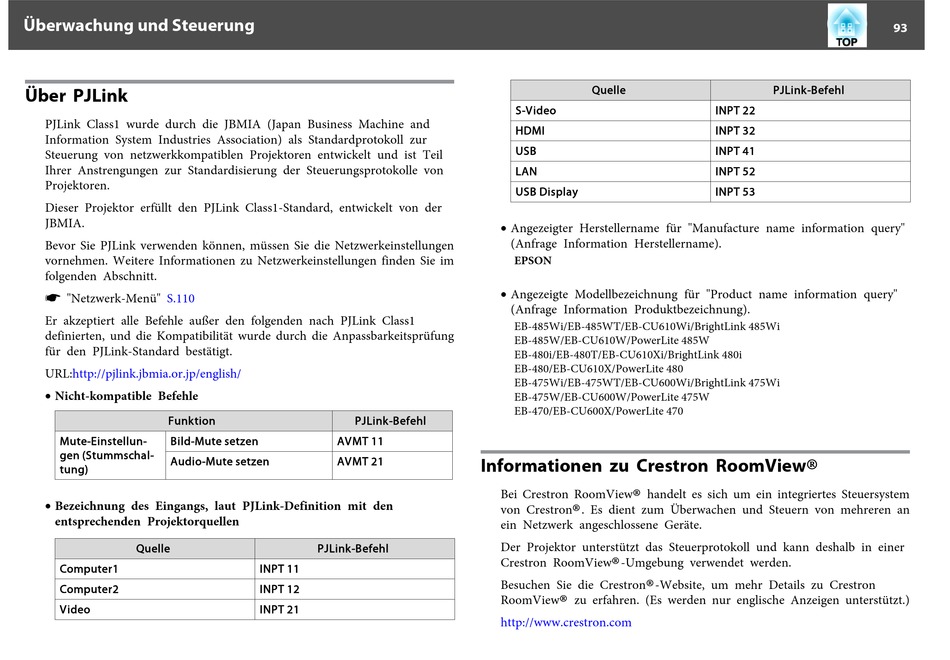The width and height of the screenshot is (950, 660).
Task: Click the Video source cell
Action: tap(154, 609)
